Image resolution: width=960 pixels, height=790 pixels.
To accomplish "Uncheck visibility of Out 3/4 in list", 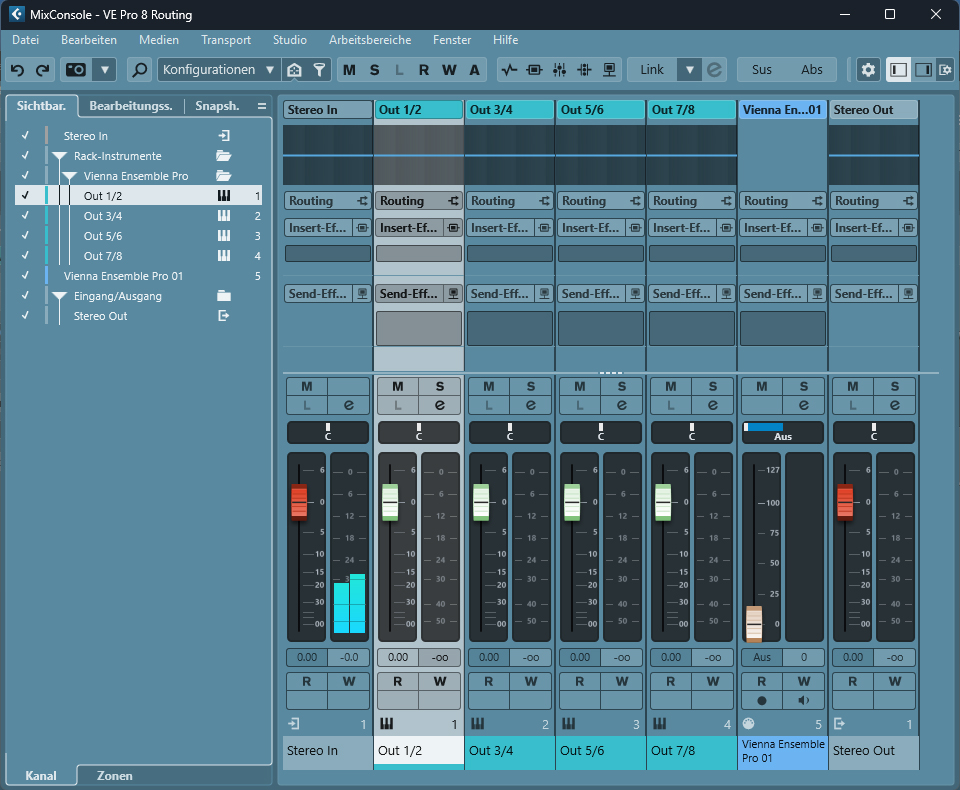I will [25, 216].
